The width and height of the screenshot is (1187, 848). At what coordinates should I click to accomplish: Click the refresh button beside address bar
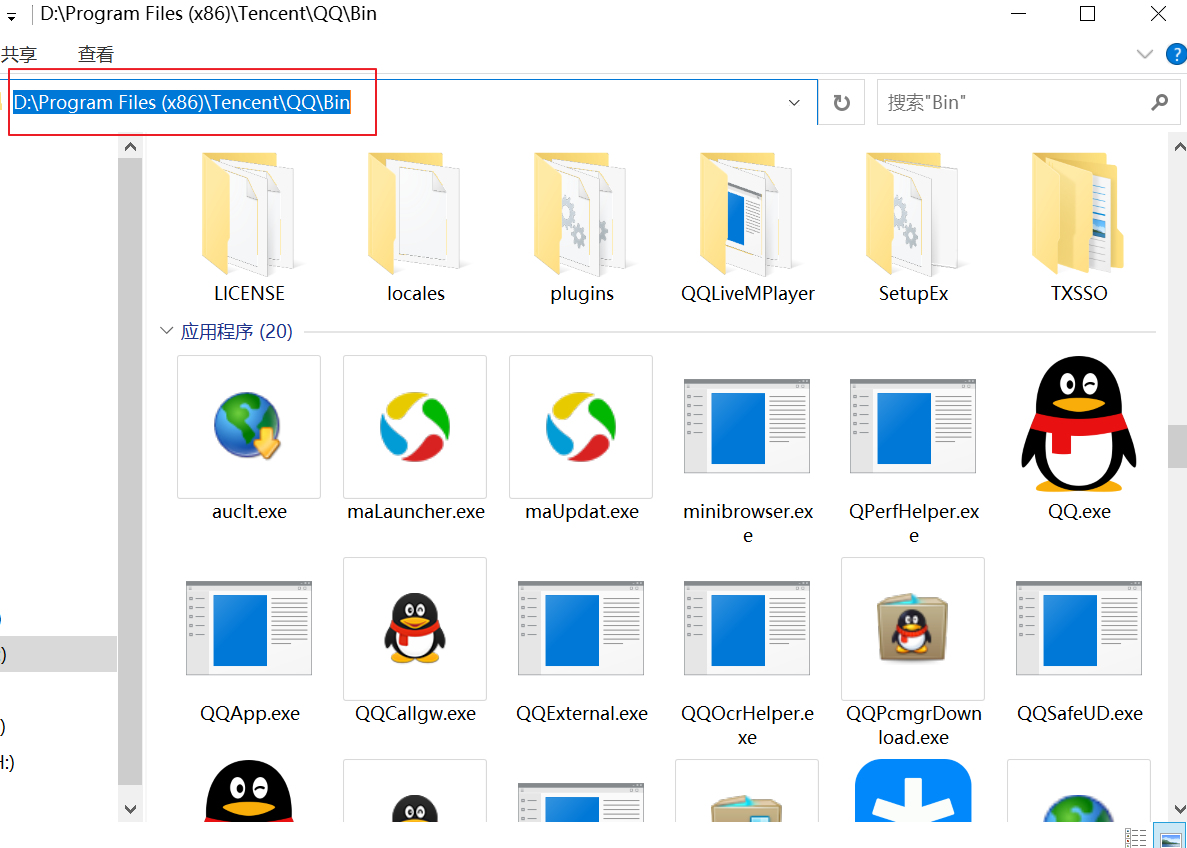[x=842, y=103]
